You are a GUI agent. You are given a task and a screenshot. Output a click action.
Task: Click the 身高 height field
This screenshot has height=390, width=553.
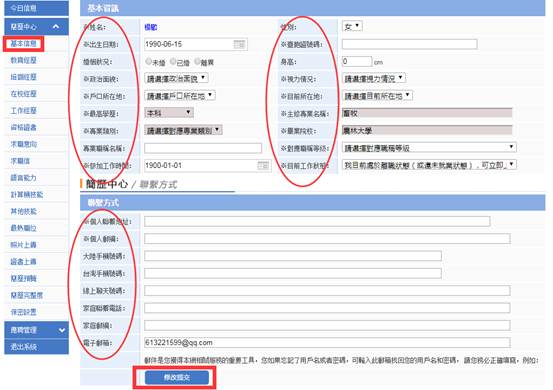pyautogui.click(x=357, y=61)
